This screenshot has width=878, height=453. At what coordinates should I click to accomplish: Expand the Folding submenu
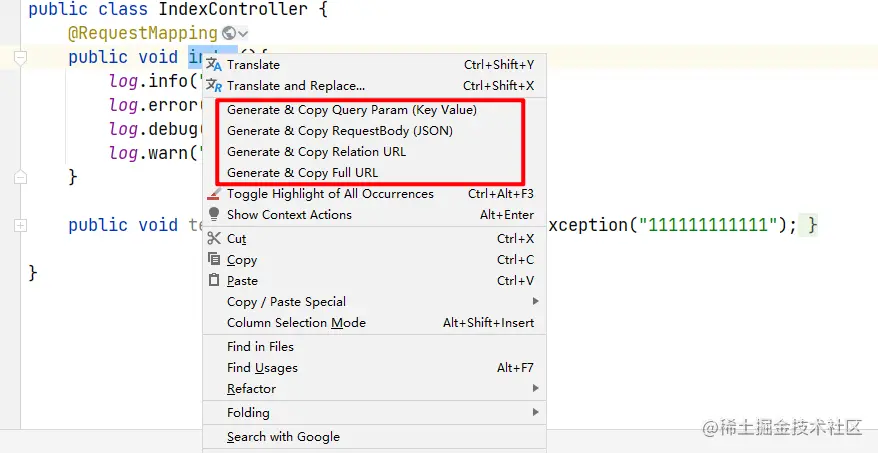[535, 413]
